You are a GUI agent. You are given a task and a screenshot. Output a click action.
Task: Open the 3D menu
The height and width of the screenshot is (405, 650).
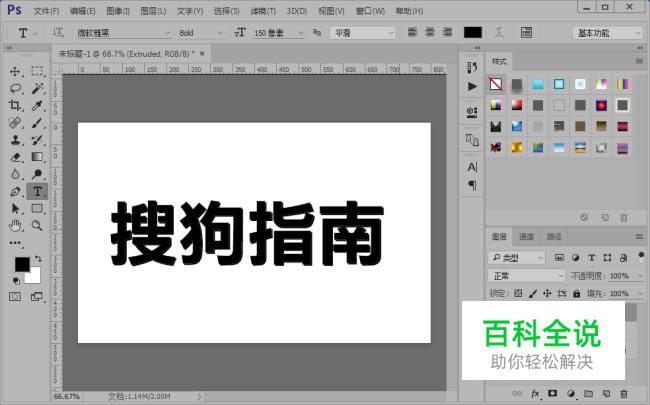click(x=297, y=11)
